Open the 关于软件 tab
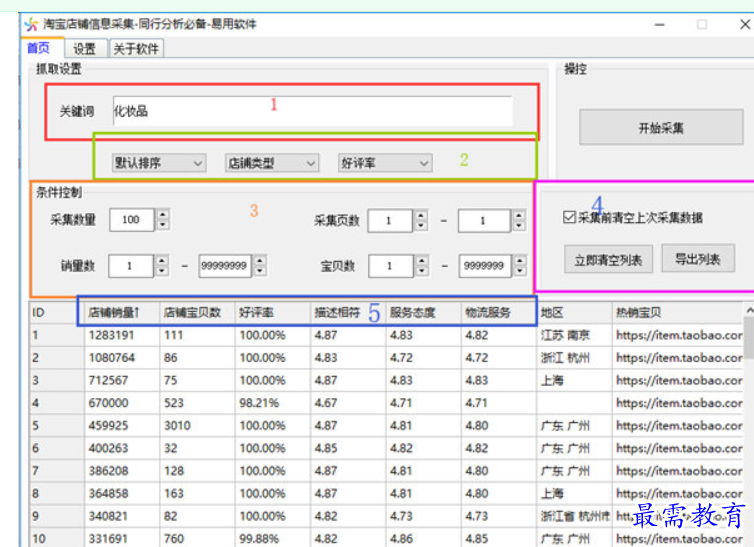754x547 pixels. pos(136,49)
